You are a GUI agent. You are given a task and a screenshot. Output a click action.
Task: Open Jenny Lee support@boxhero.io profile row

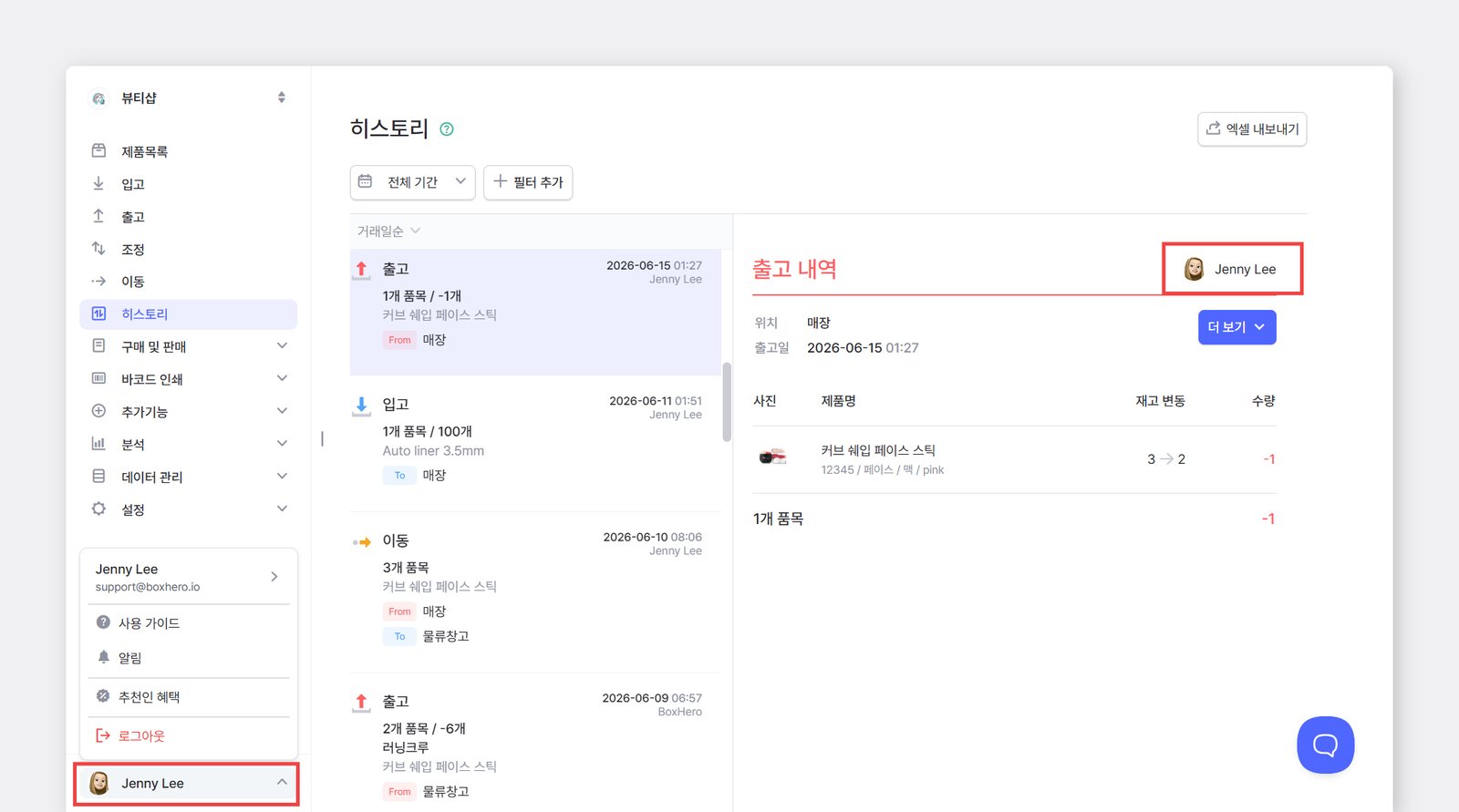click(189, 577)
